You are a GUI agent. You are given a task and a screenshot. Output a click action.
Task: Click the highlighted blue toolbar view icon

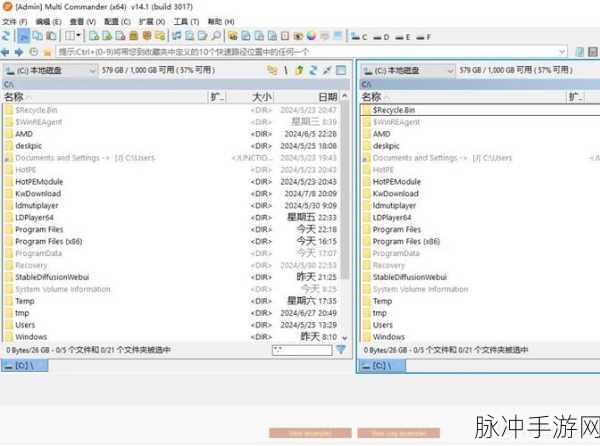24,36
